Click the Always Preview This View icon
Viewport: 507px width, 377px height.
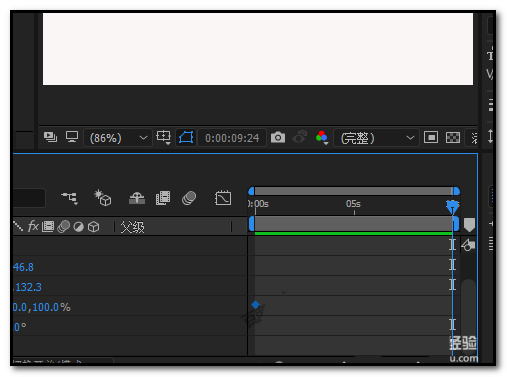[x=50, y=137]
